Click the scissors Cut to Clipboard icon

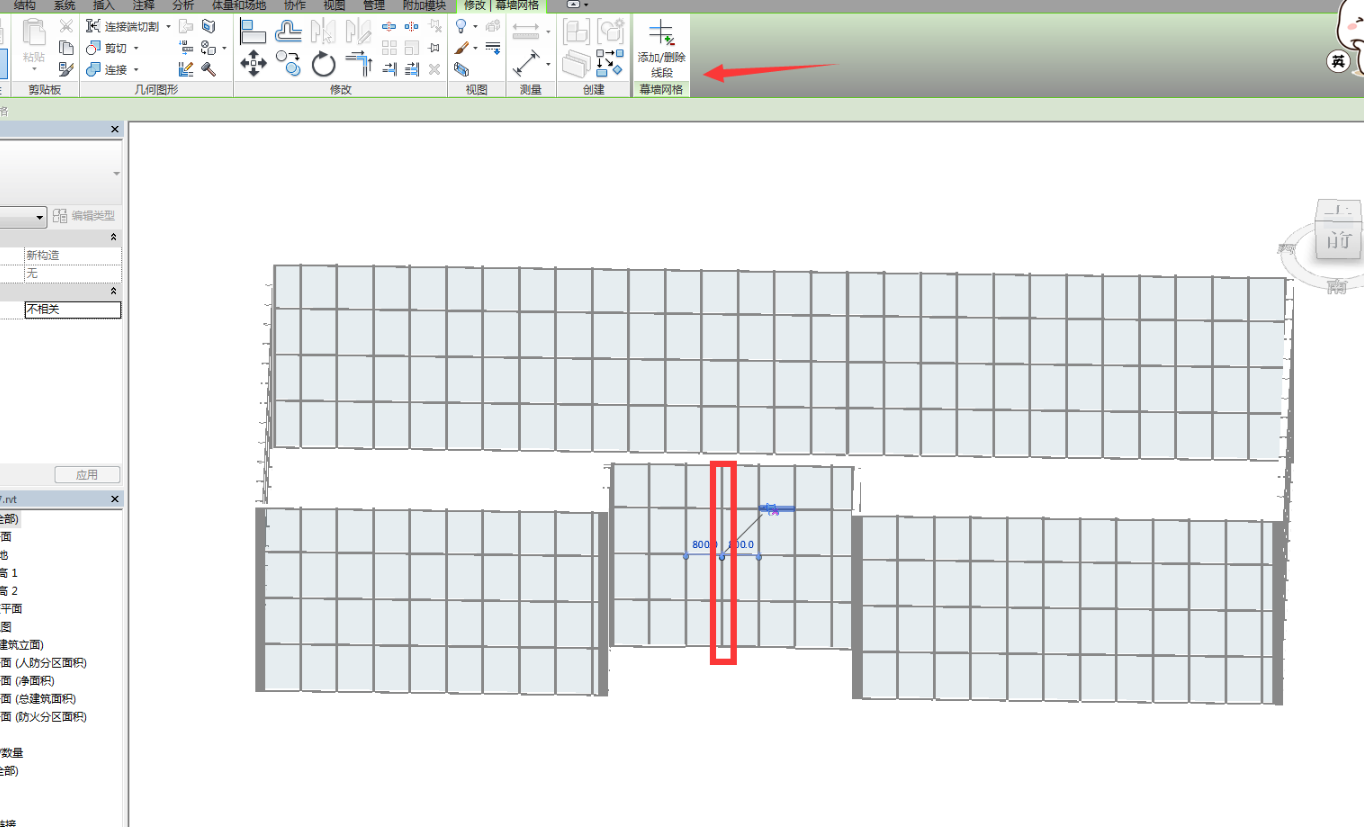point(66,26)
